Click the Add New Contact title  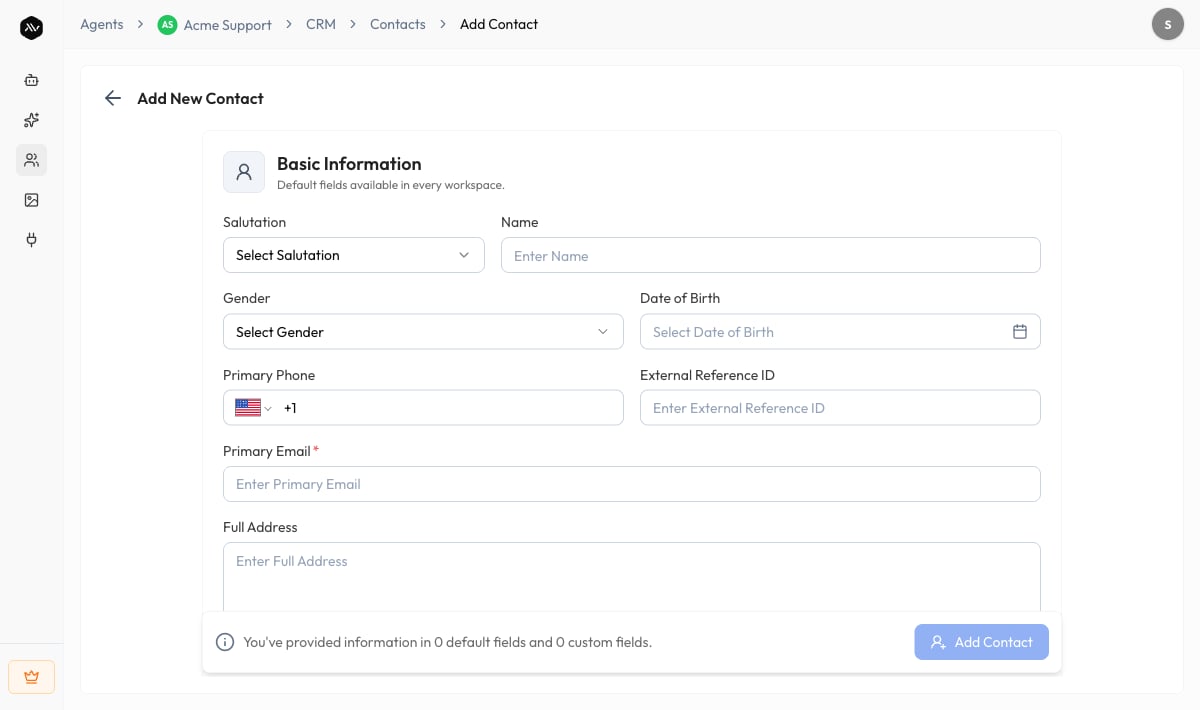coord(200,98)
